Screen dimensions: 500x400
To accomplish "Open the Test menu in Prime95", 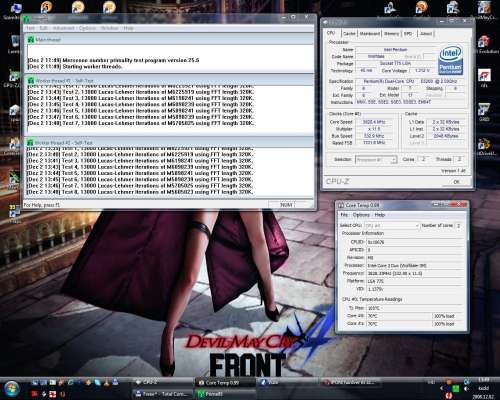I will coord(30,28).
